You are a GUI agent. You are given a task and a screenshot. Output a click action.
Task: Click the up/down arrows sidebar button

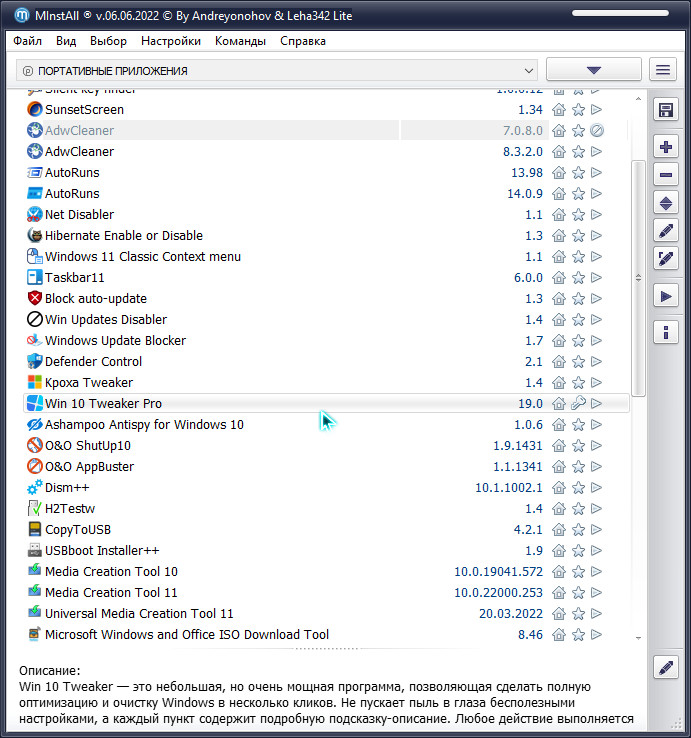(x=666, y=202)
